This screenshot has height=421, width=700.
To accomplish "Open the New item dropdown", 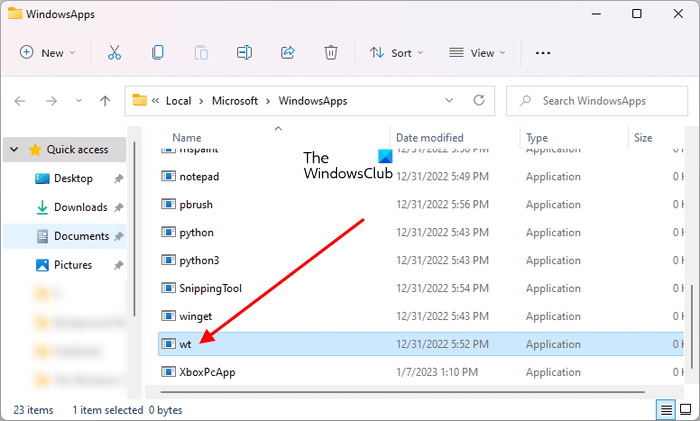I will click(x=47, y=53).
